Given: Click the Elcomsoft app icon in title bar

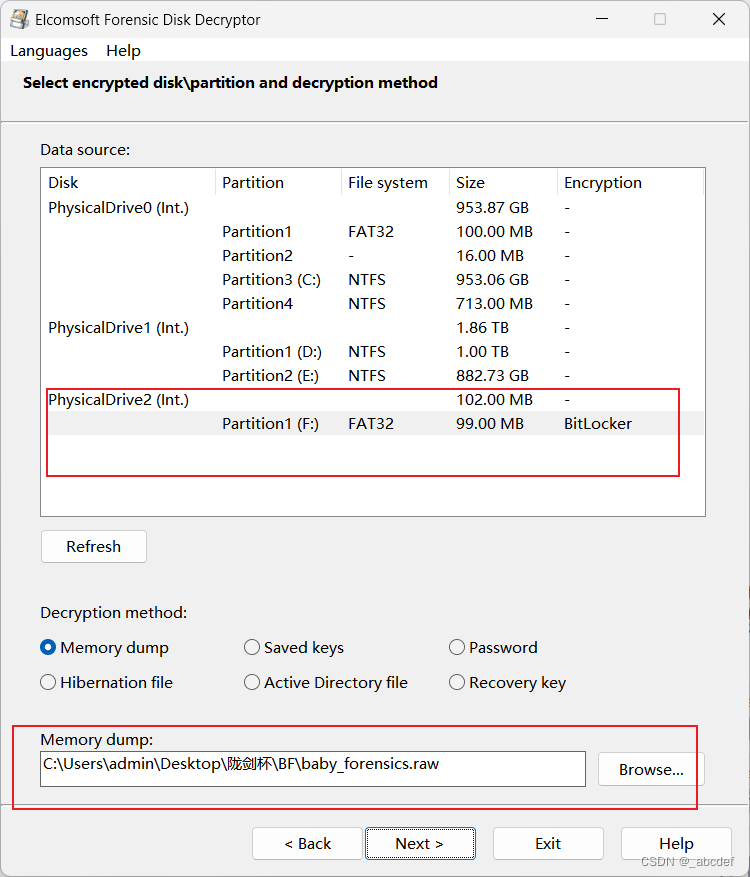Looking at the screenshot, I should tap(20, 19).
